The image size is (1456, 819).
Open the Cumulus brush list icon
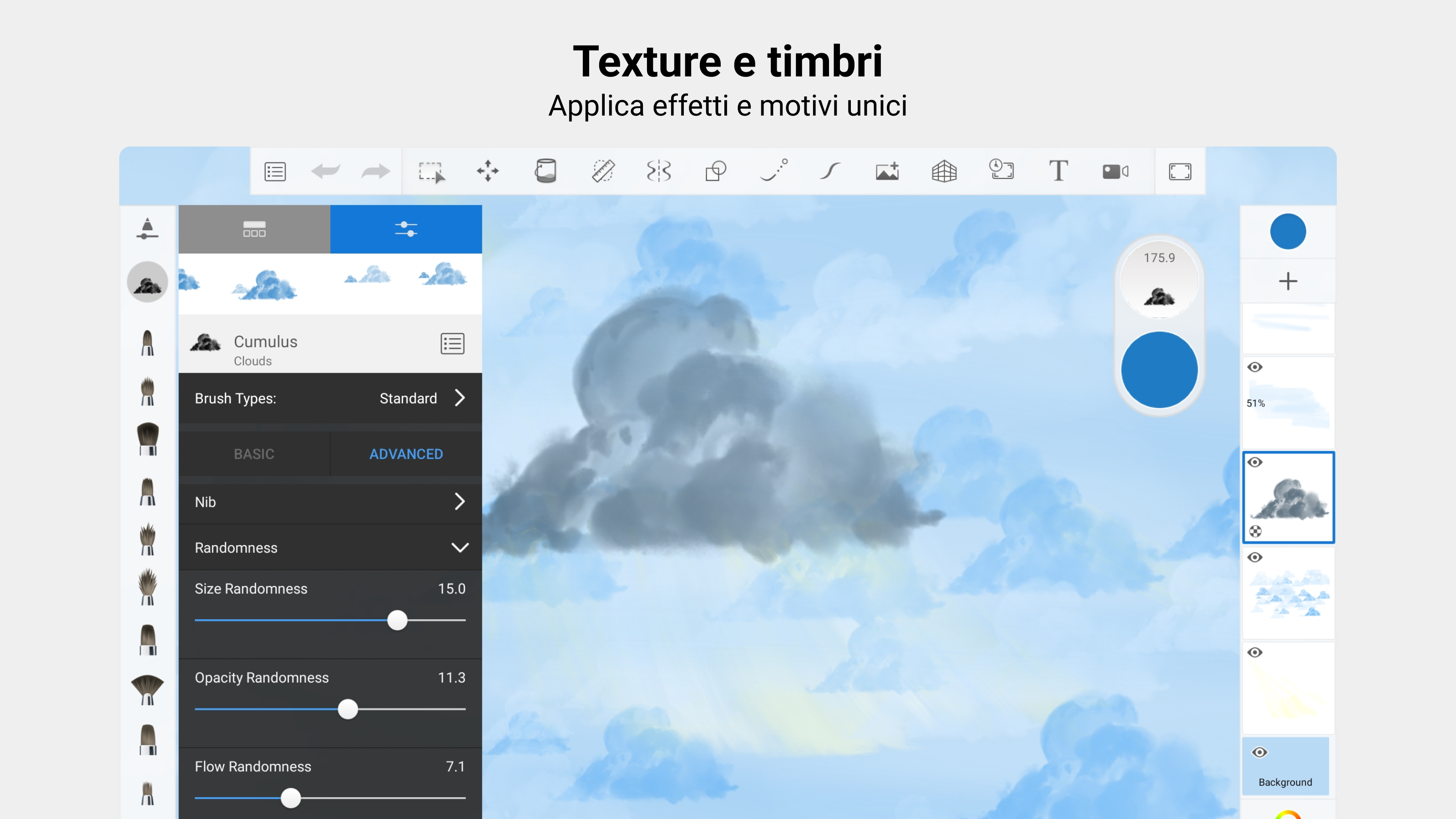452,344
